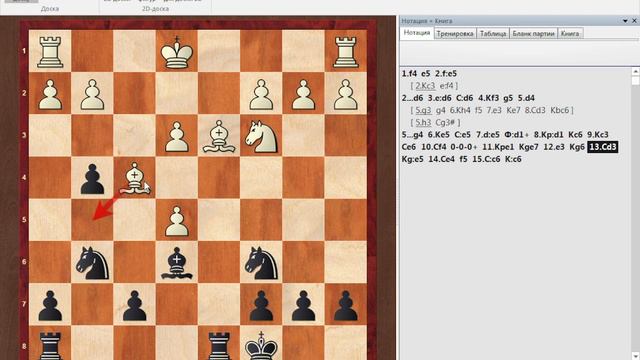Open the Бланк партии tab
This screenshot has height=360, width=640.
pyautogui.click(x=533, y=33)
